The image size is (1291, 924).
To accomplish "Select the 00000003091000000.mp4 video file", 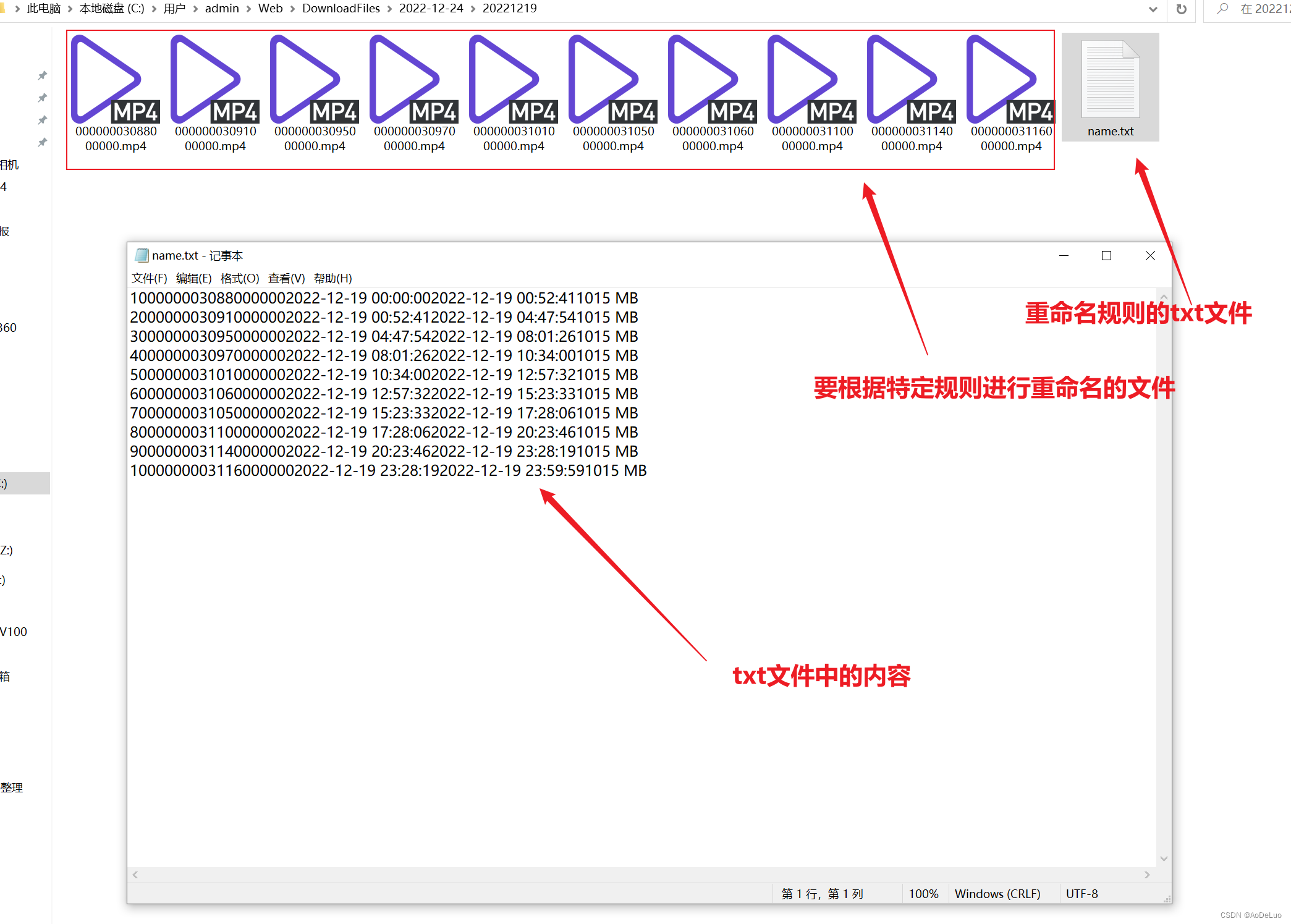I will [215, 94].
